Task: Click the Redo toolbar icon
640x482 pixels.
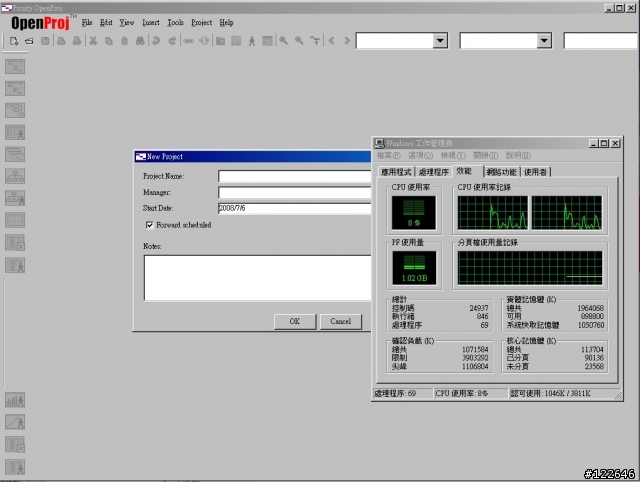Action: click(x=172, y=41)
